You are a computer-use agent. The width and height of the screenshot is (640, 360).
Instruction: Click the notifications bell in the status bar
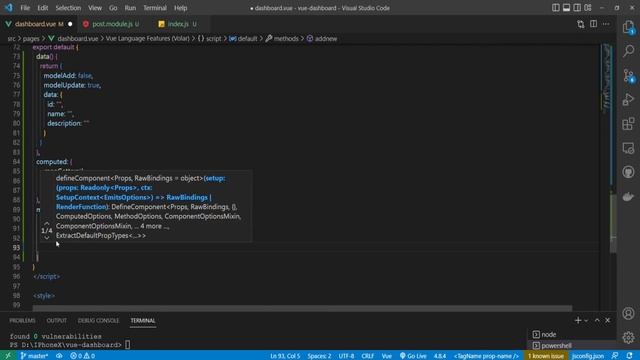(629, 356)
